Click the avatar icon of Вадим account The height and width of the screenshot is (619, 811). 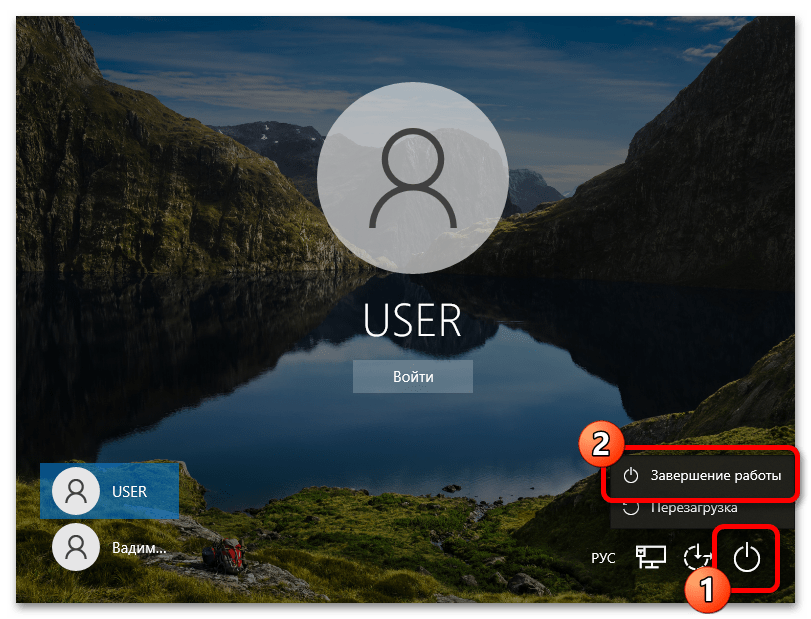point(76,546)
